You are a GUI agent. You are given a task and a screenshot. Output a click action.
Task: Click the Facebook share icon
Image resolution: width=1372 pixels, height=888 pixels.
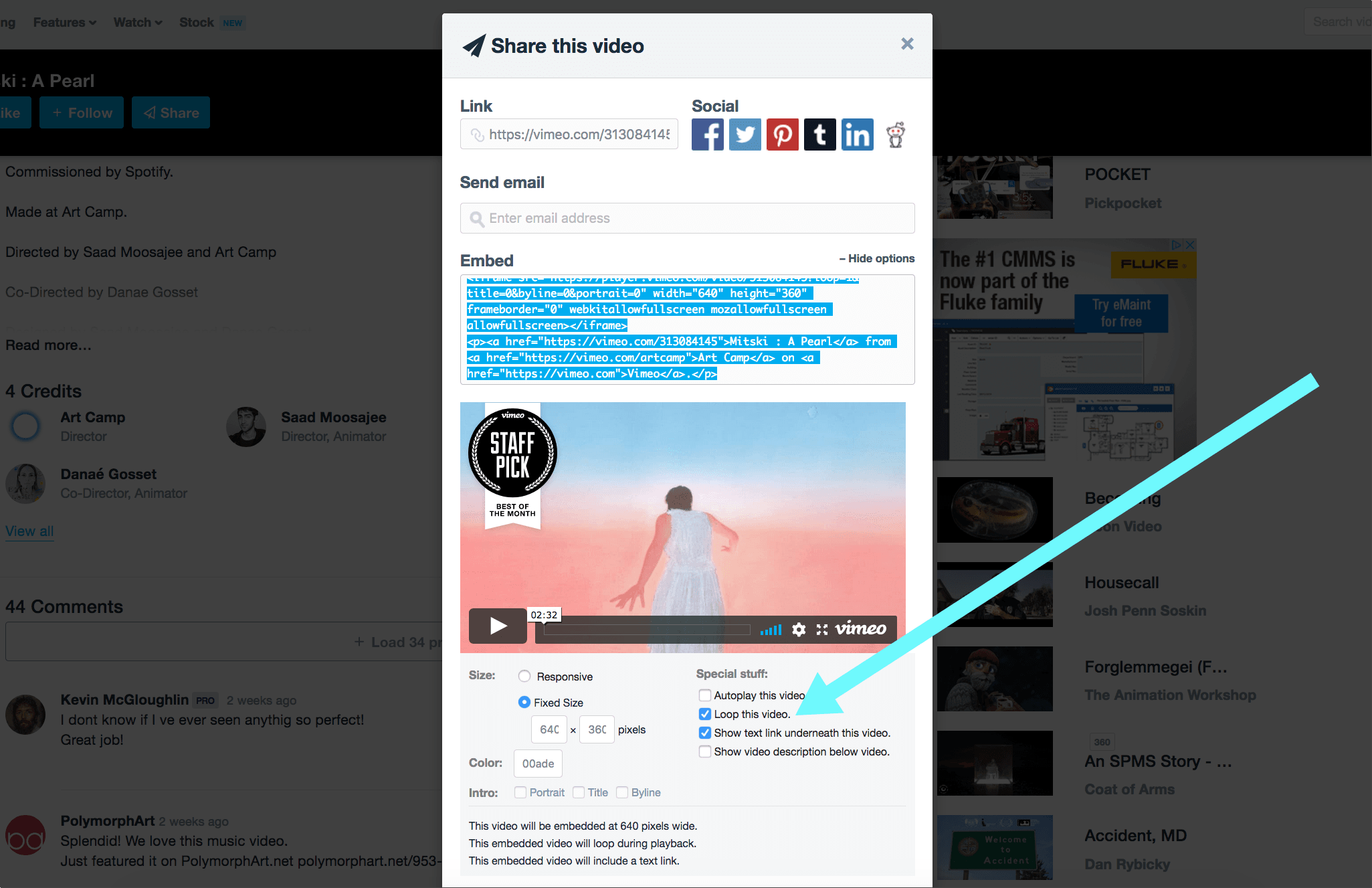click(x=706, y=132)
